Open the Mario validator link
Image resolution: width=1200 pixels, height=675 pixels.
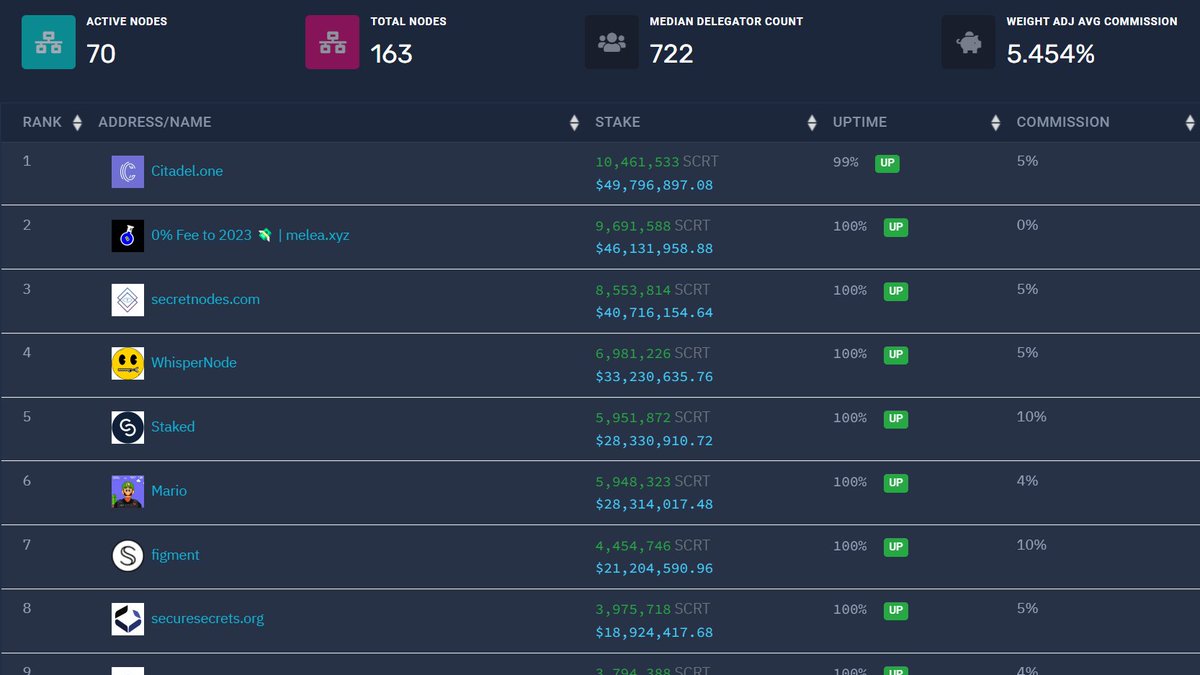click(x=169, y=491)
